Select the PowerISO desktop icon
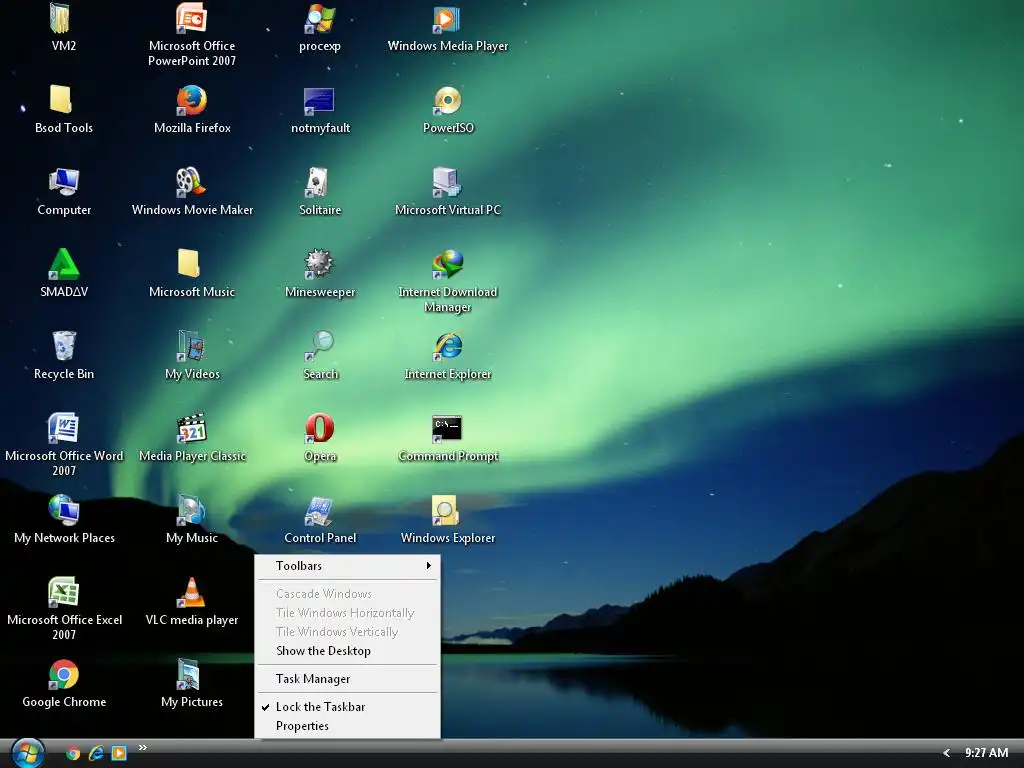Image resolution: width=1024 pixels, height=768 pixels. 447,101
